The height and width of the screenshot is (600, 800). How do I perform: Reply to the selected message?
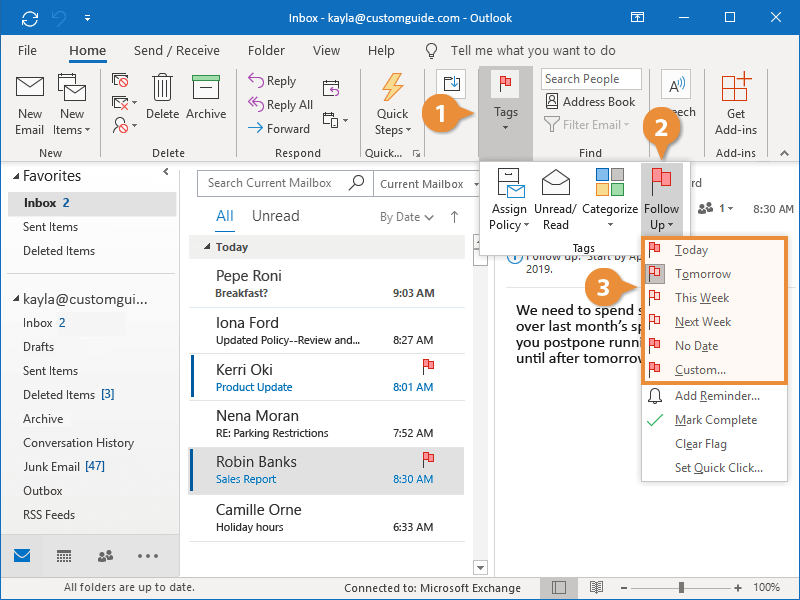(x=272, y=81)
